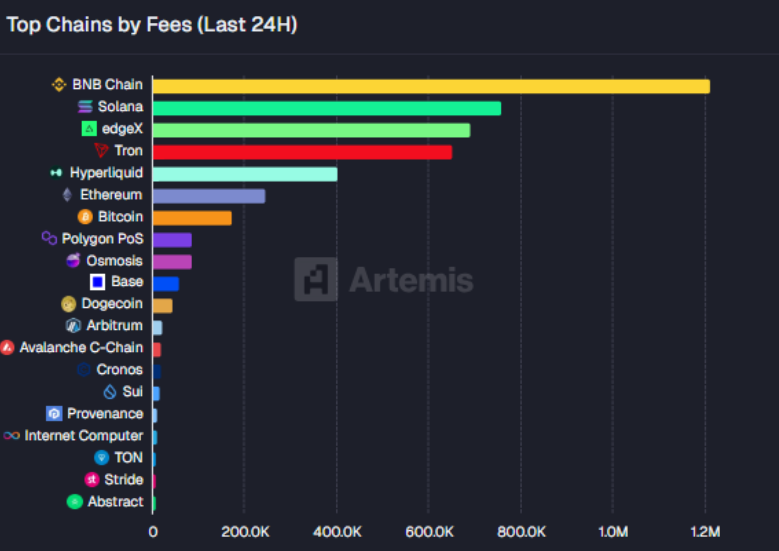
Task: Click the Dogecoin logo icon
Action: point(69,304)
